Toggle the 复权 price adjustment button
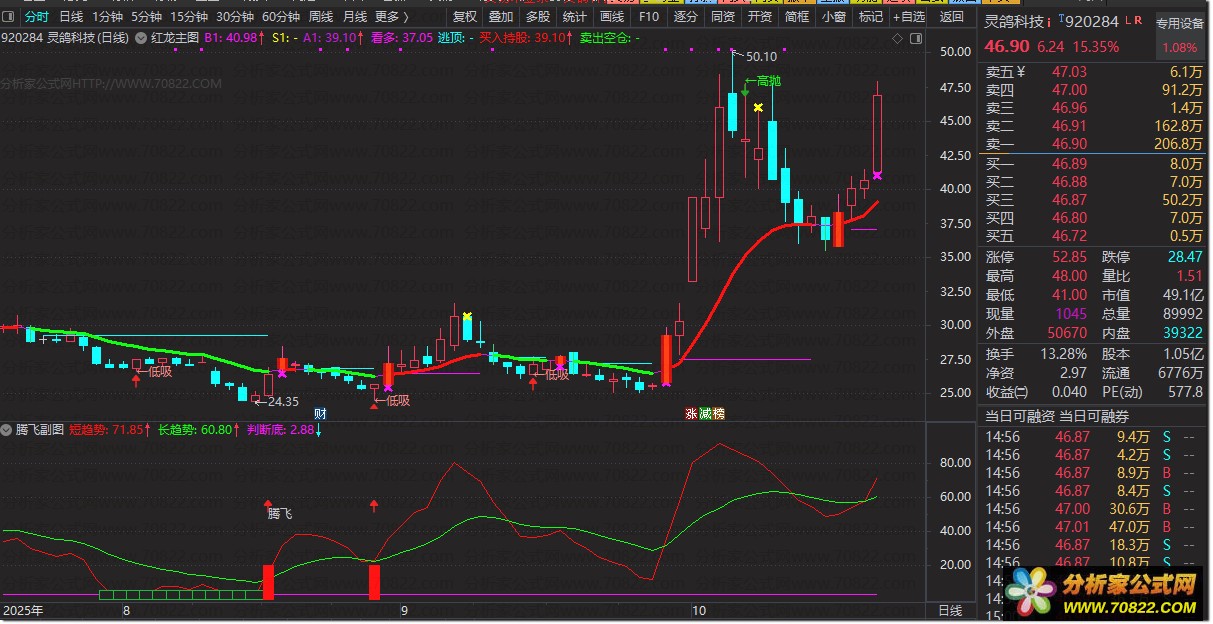Viewport: 1213px width, 624px height. (x=464, y=17)
